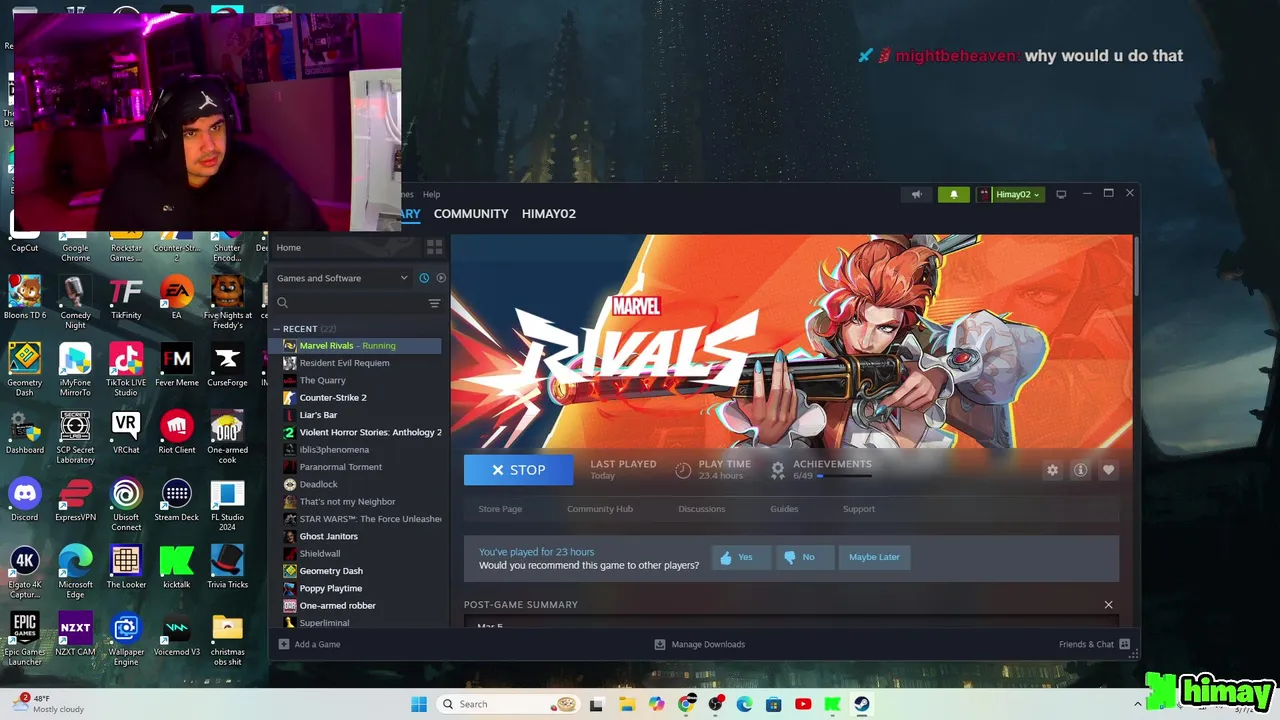Screen dimensions: 1280x720
Task: Click Add a Game at bottom left
Action: tap(309, 644)
